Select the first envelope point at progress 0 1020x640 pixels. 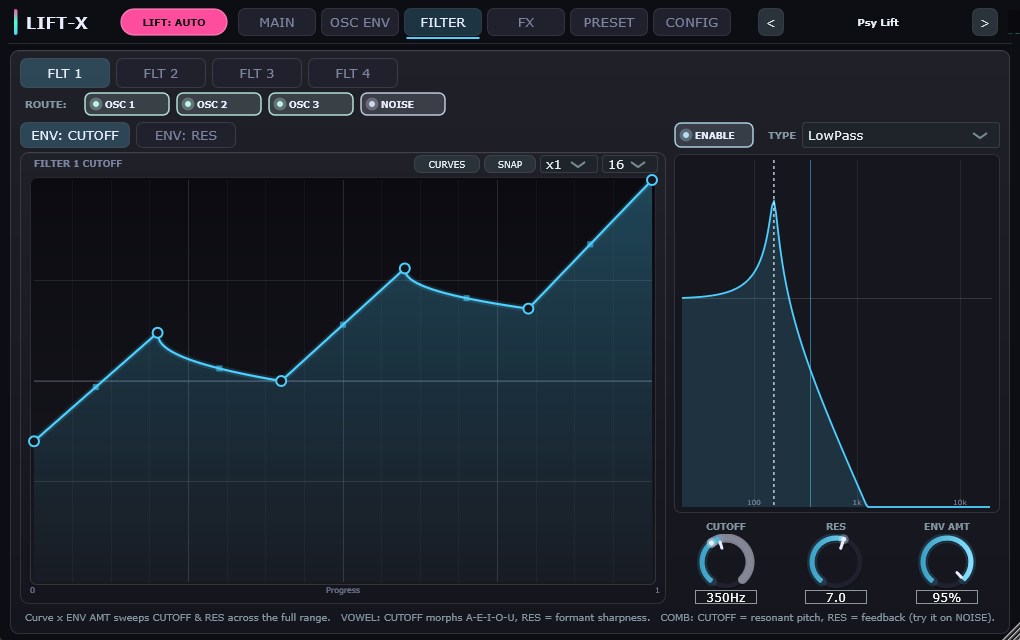[34, 441]
